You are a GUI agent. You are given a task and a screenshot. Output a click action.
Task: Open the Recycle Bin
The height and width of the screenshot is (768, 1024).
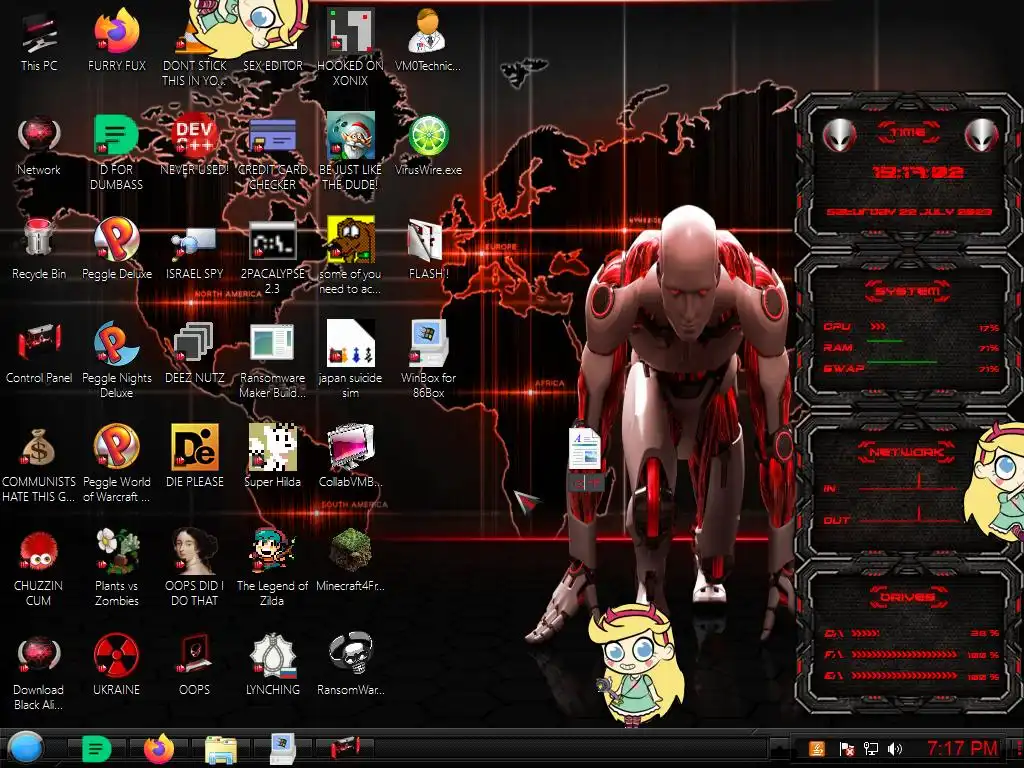point(39,249)
